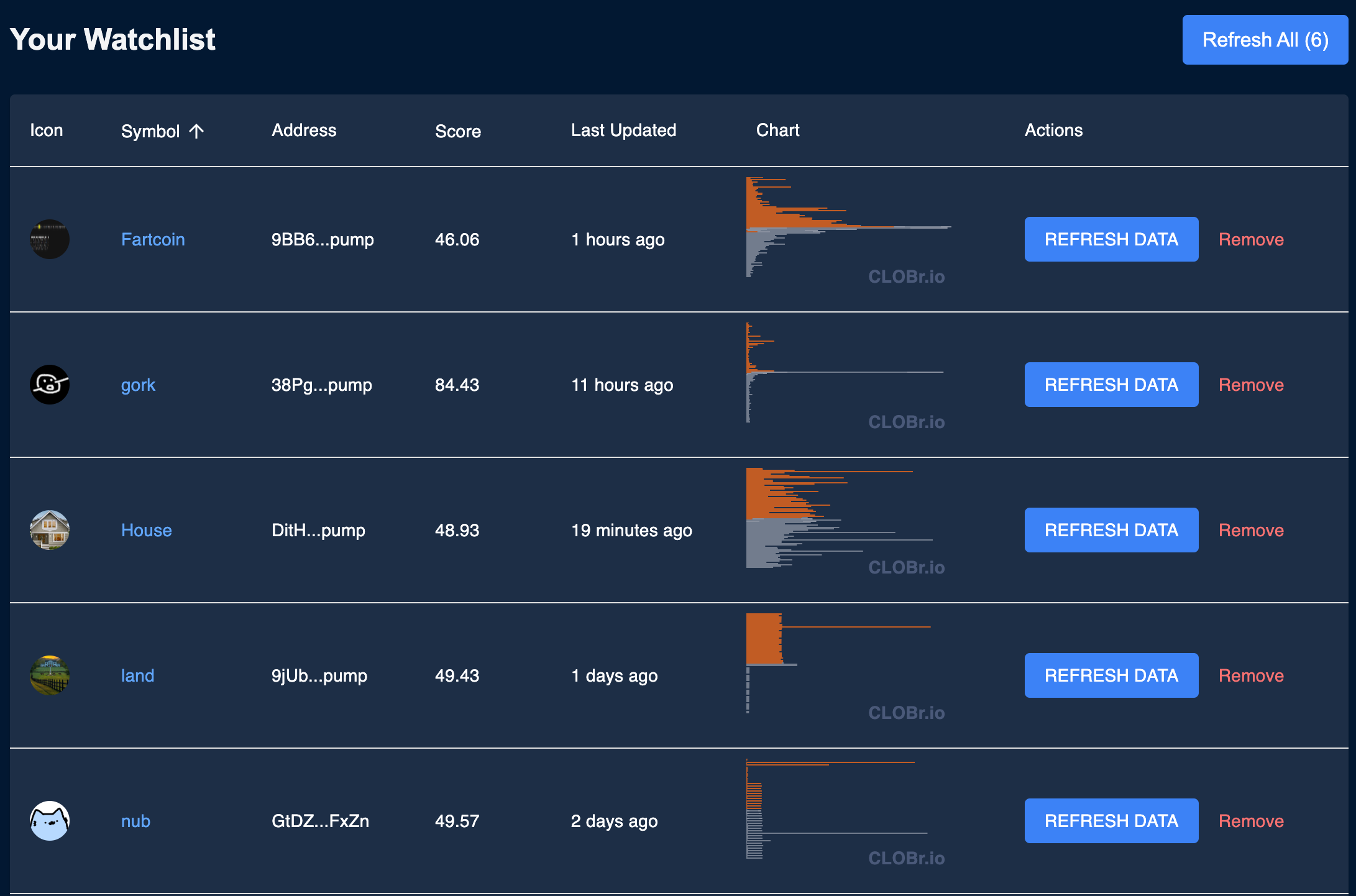This screenshot has height=896, width=1356.
Task: Refresh data for Fartcoin
Action: 1111,239
